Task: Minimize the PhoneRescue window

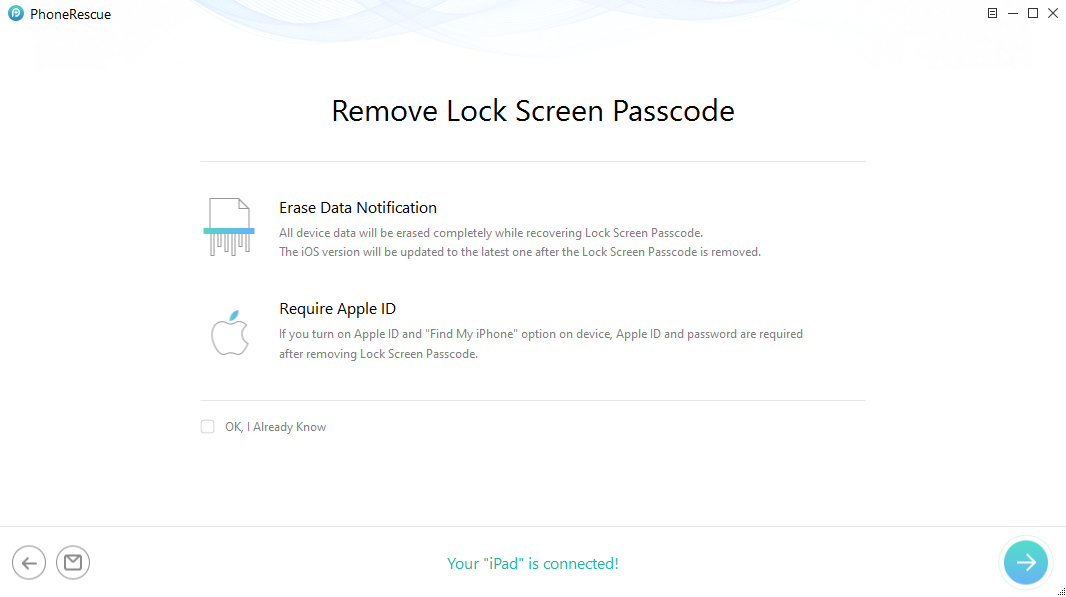Action: tap(1013, 13)
